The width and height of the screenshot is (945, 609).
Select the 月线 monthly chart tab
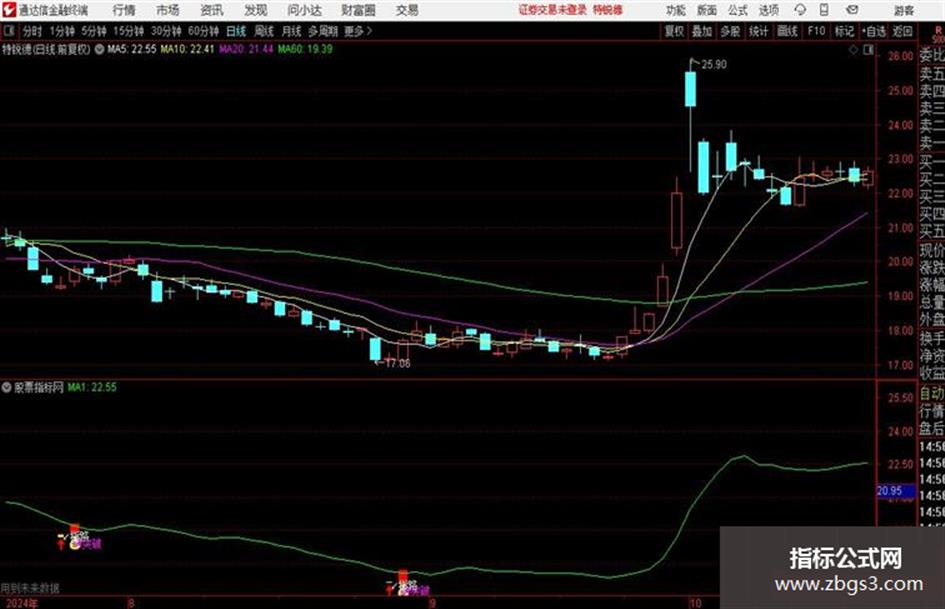click(292, 31)
